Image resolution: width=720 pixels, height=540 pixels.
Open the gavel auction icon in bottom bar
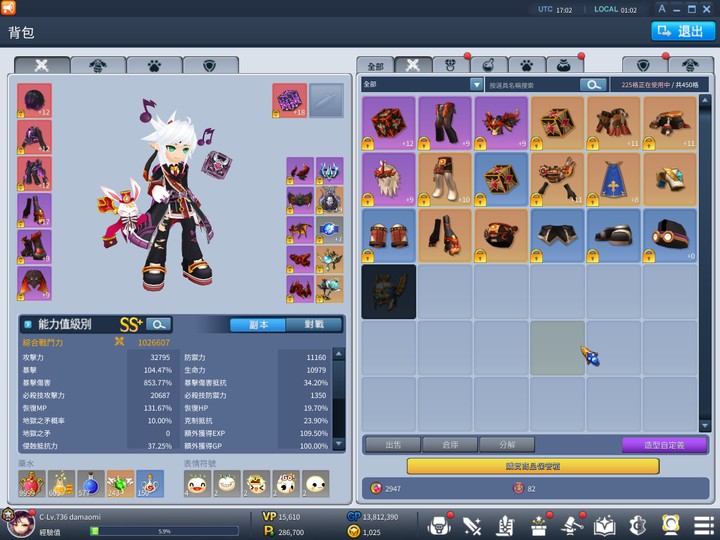[x=571, y=526]
